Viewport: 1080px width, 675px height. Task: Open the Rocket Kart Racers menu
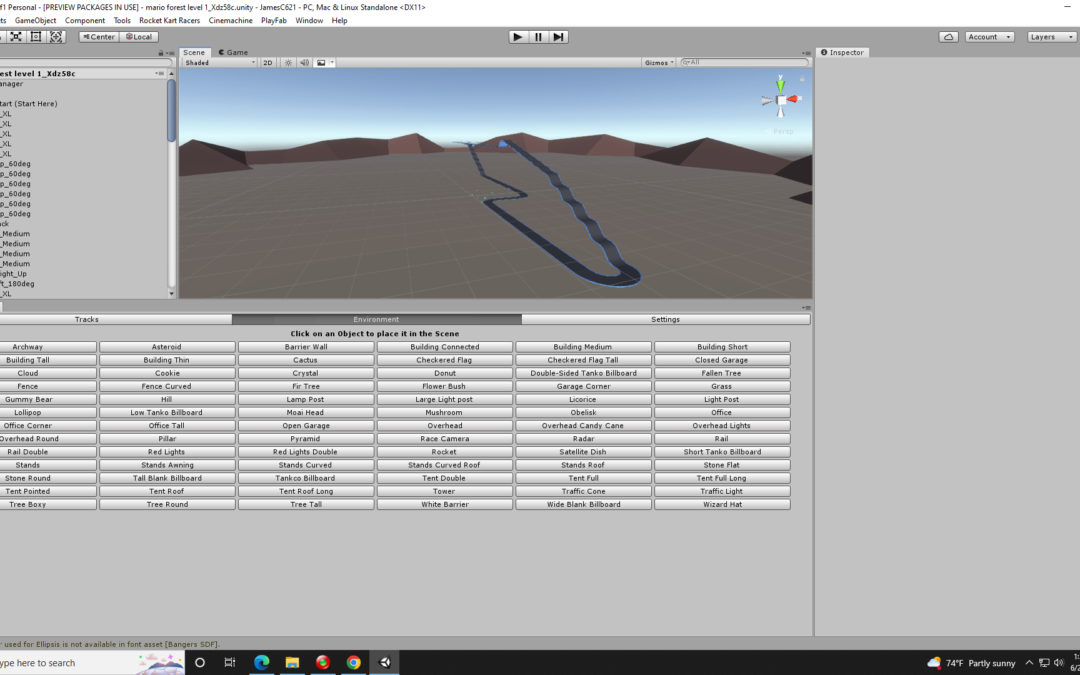169,21
